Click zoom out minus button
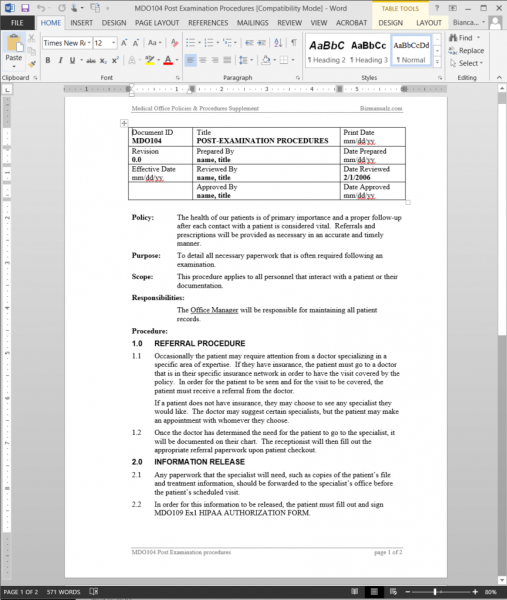Viewport: 507px width, 600px height. pos(408,592)
